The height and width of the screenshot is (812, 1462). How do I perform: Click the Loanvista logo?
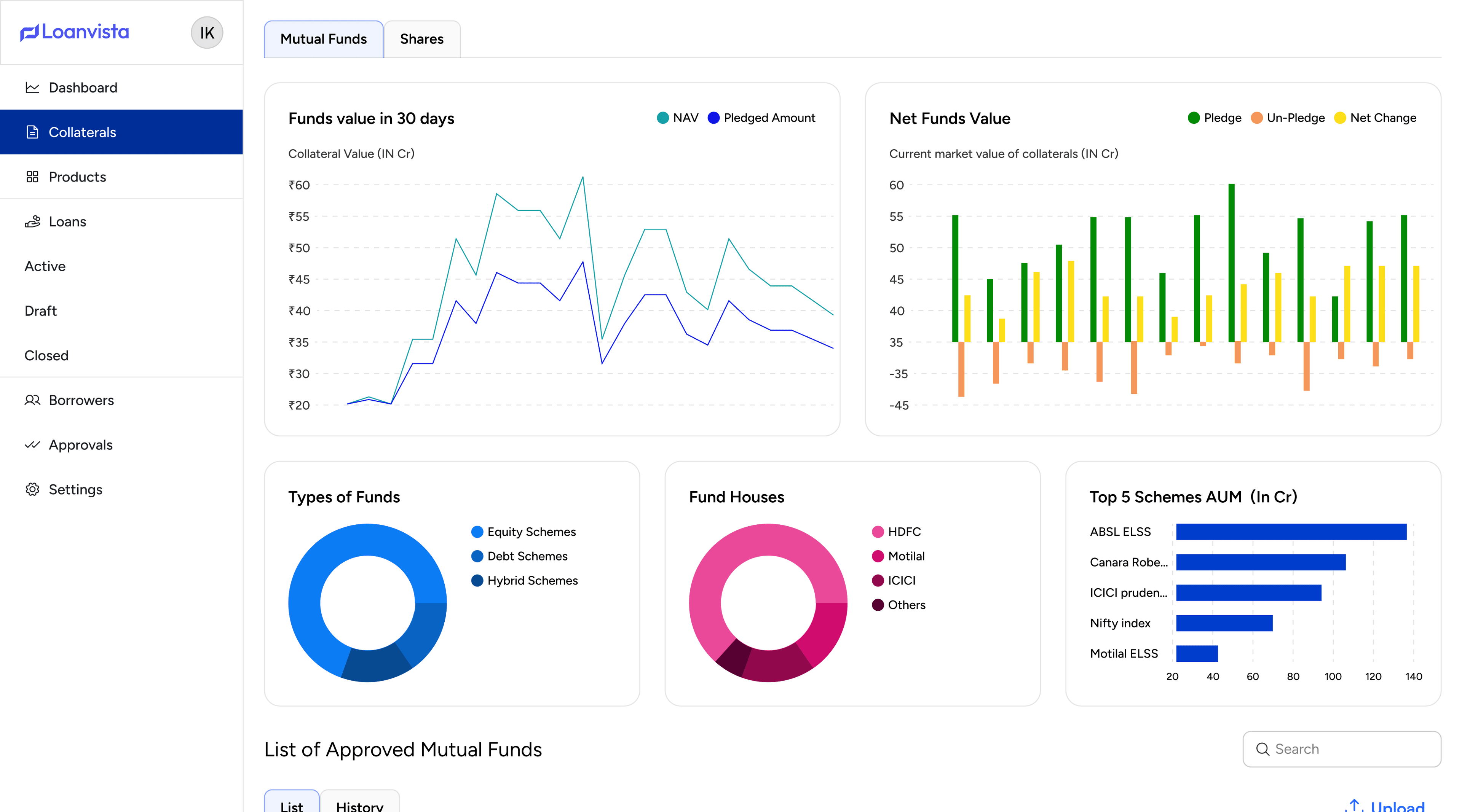[74, 32]
